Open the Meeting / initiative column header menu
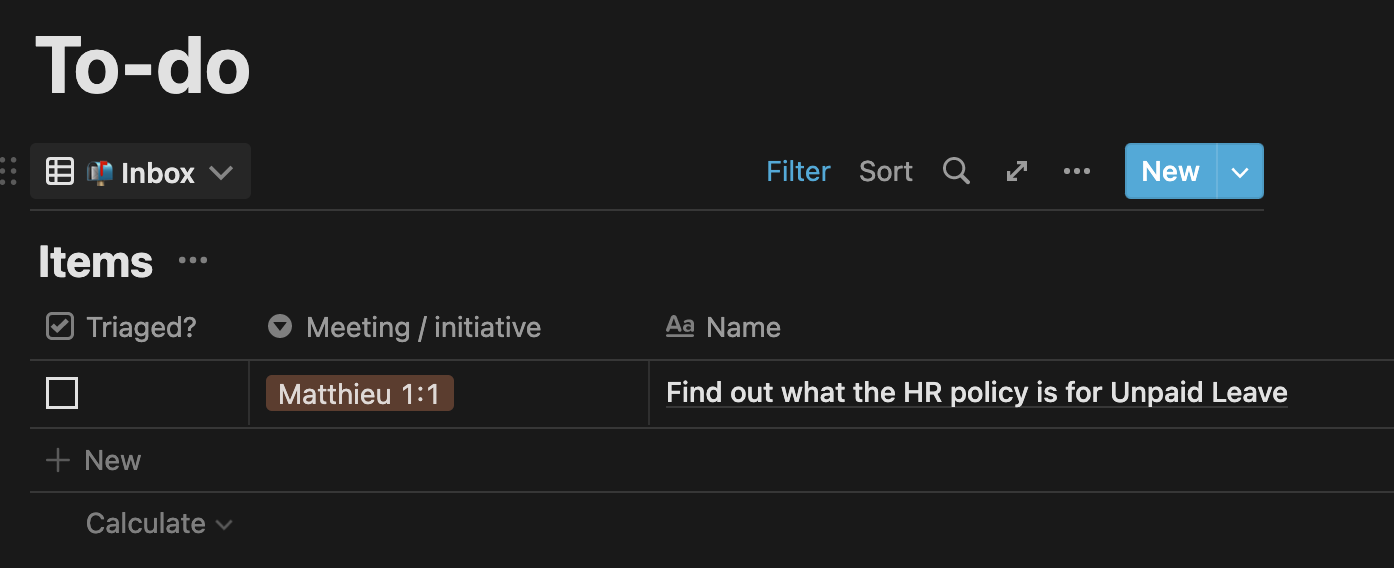Image resolution: width=1394 pixels, height=568 pixels. pyautogui.click(x=422, y=327)
